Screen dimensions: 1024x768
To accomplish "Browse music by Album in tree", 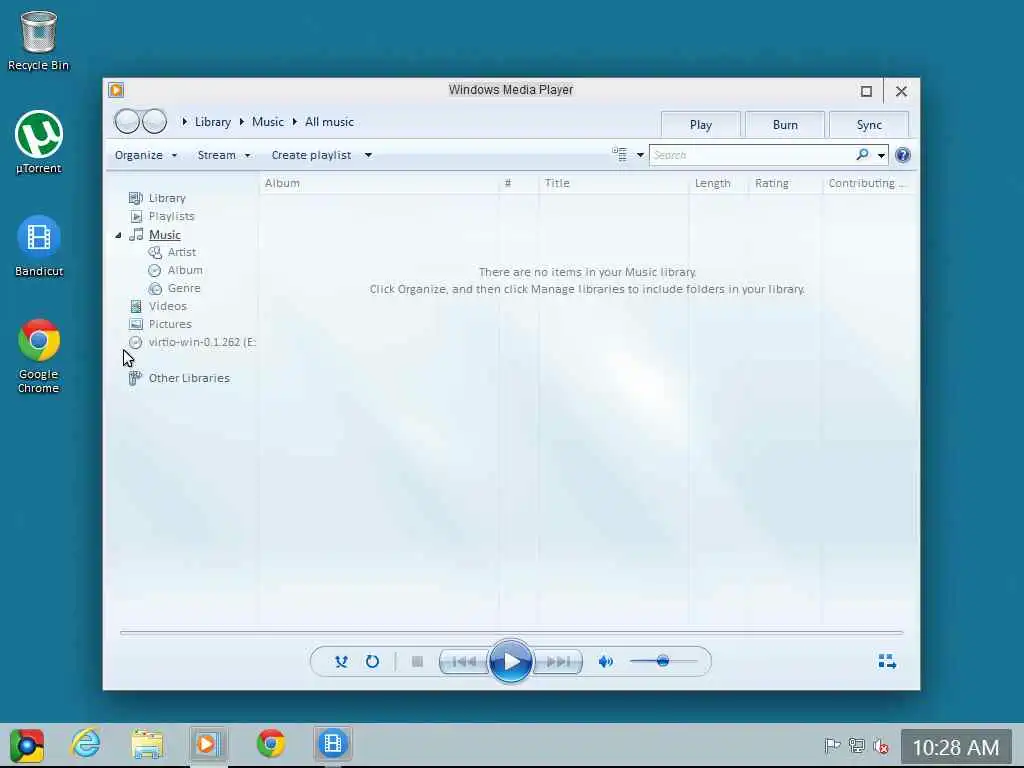I will 185,270.
